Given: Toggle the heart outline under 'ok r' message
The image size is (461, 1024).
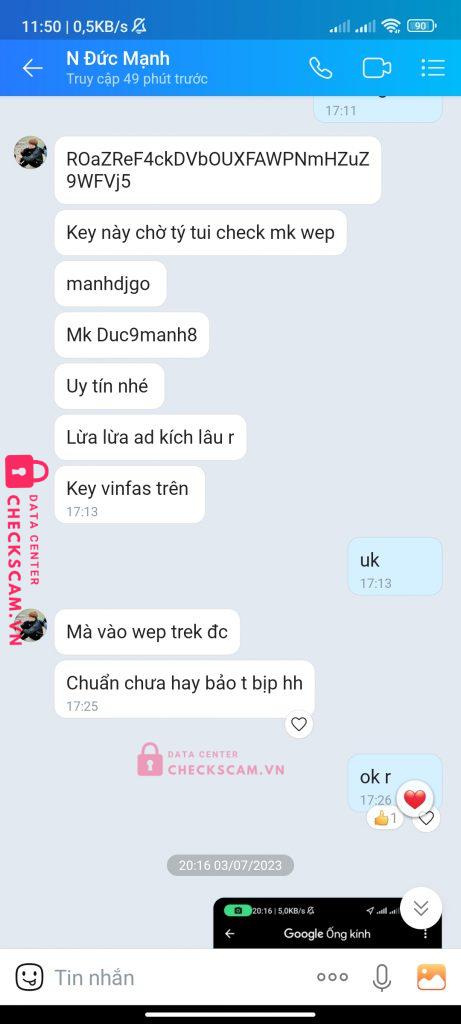Looking at the screenshot, I should coord(426,818).
